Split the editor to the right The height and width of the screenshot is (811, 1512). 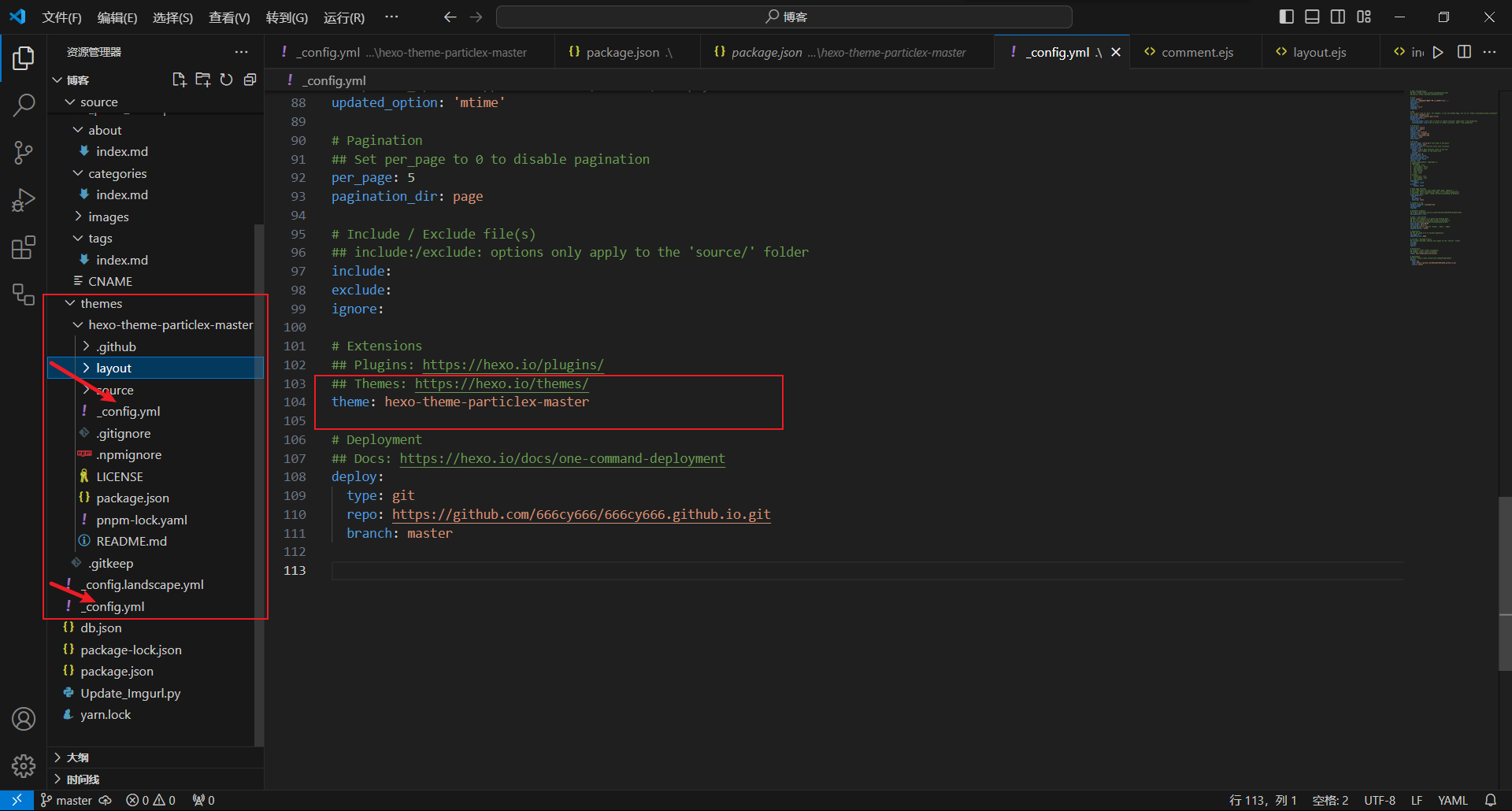pos(1464,52)
